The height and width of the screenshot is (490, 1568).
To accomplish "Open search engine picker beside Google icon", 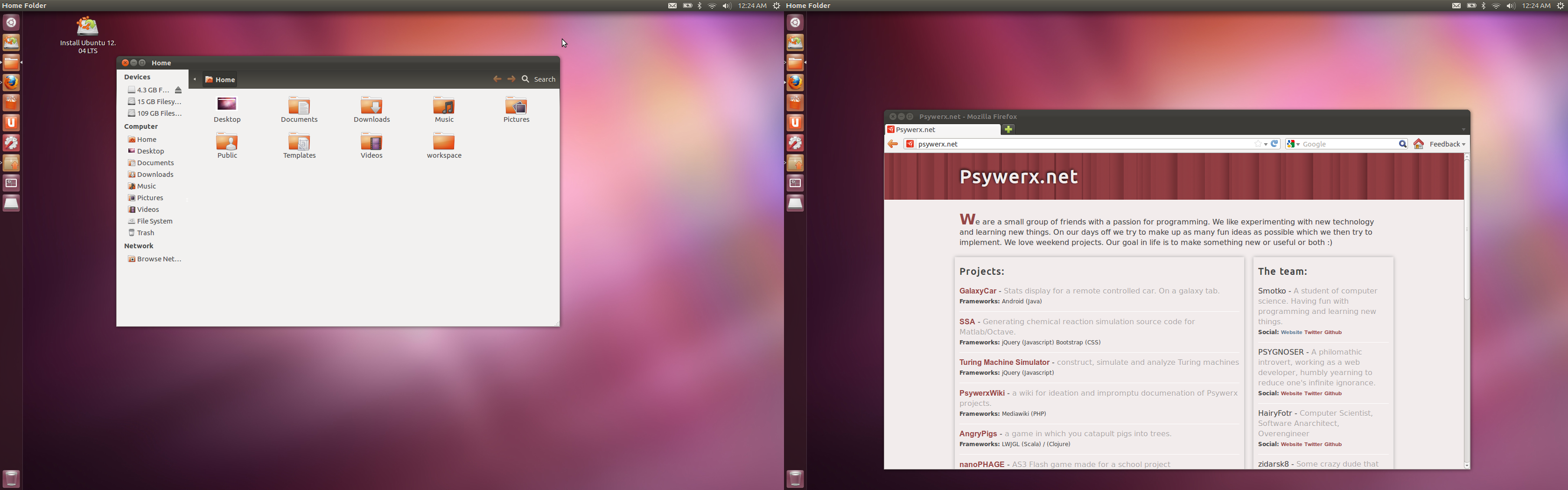I will pyautogui.click(x=1293, y=144).
